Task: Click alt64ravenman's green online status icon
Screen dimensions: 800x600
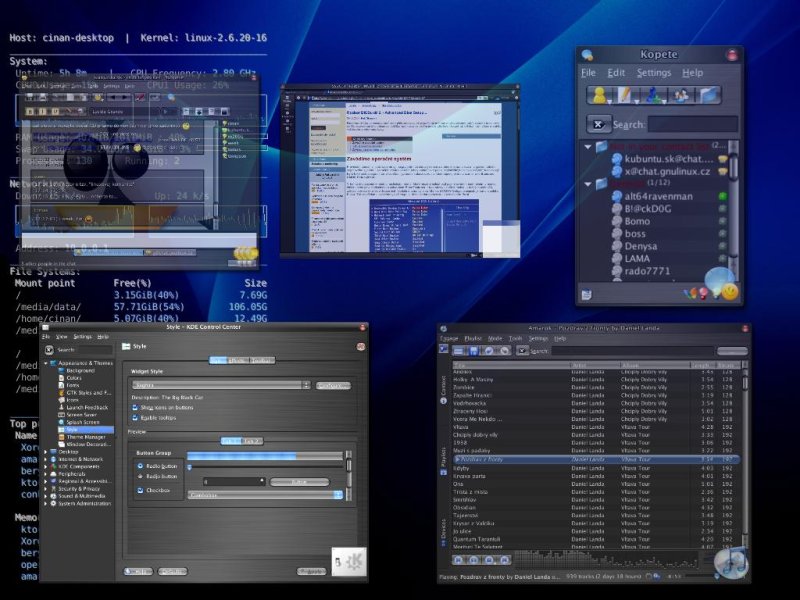Action: [722, 196]
